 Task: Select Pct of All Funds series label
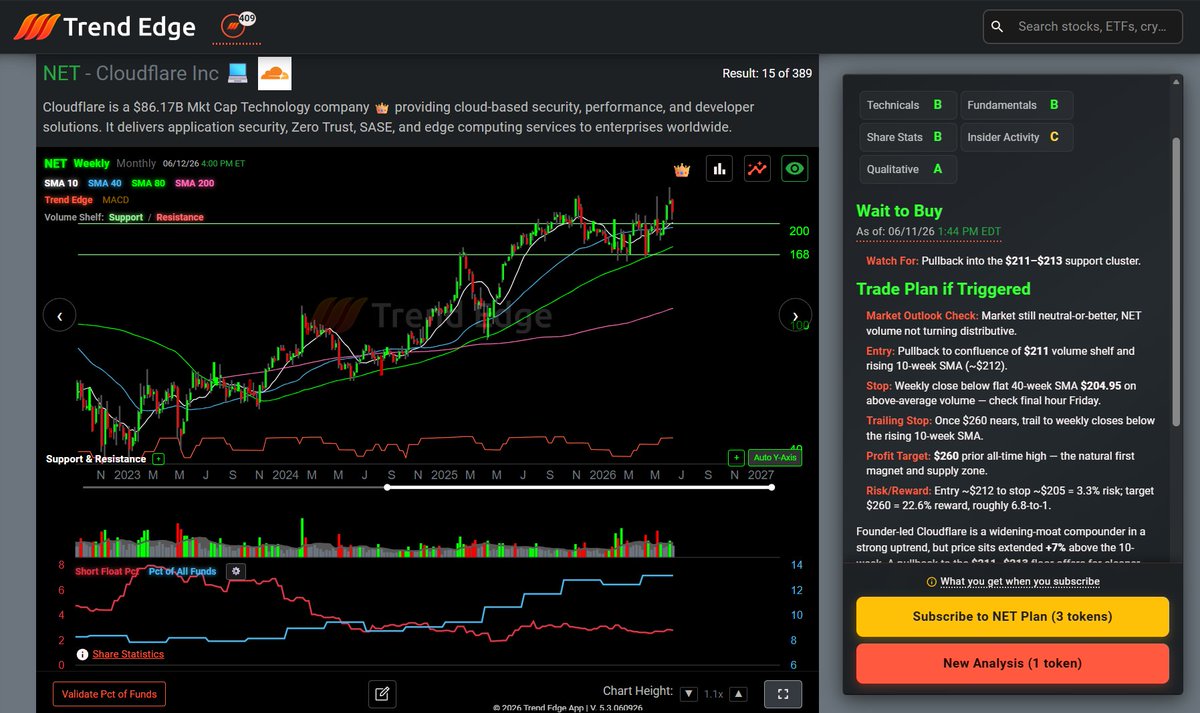click(x=183, y=571)
